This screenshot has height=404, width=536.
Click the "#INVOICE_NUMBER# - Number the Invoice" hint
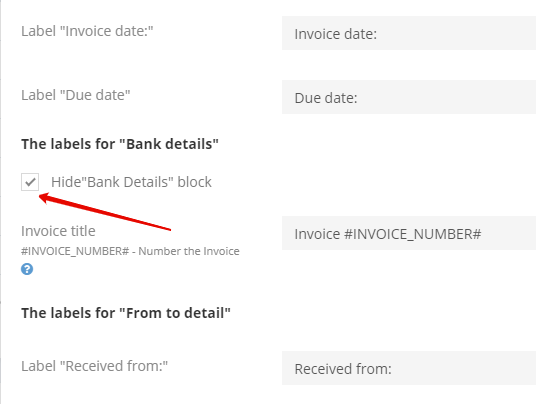pyautogui.click(x=130, y=251)
